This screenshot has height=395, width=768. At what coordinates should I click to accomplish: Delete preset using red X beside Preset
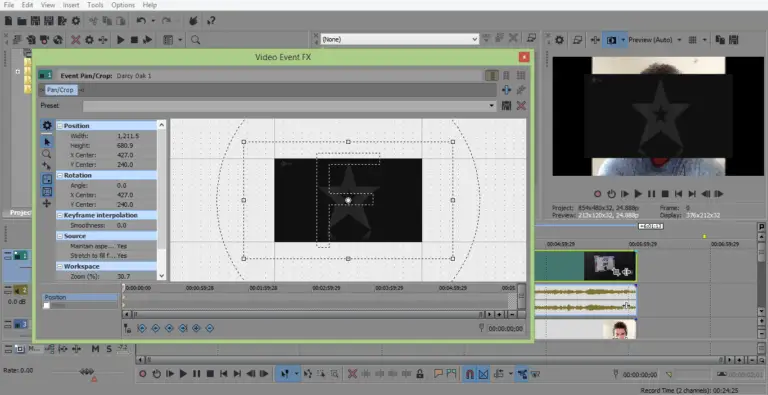(521, 105)
